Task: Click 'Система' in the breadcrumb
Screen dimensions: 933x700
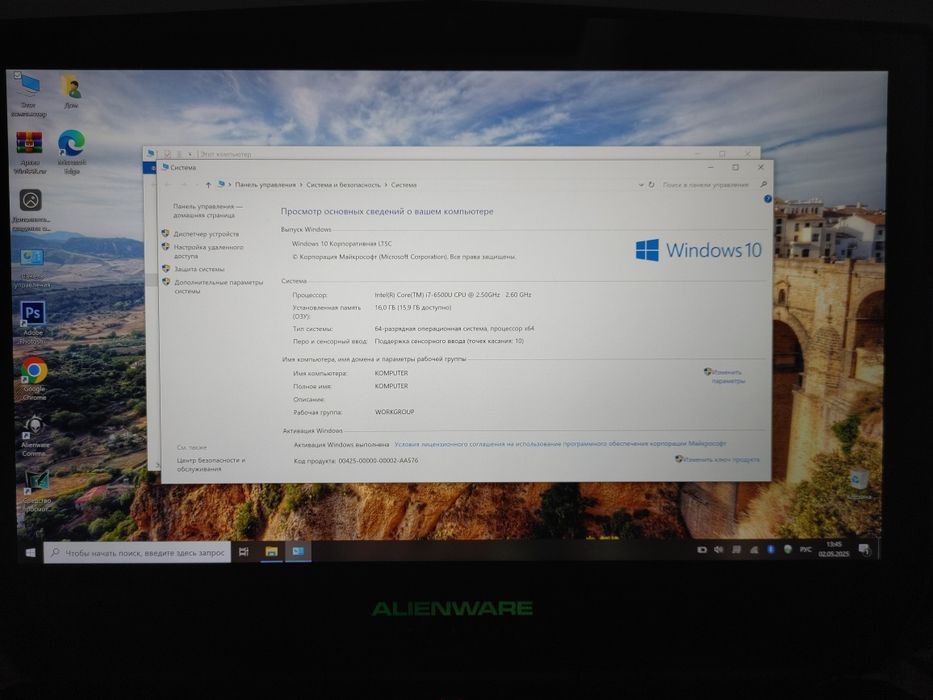Action: tap(403, 185)
